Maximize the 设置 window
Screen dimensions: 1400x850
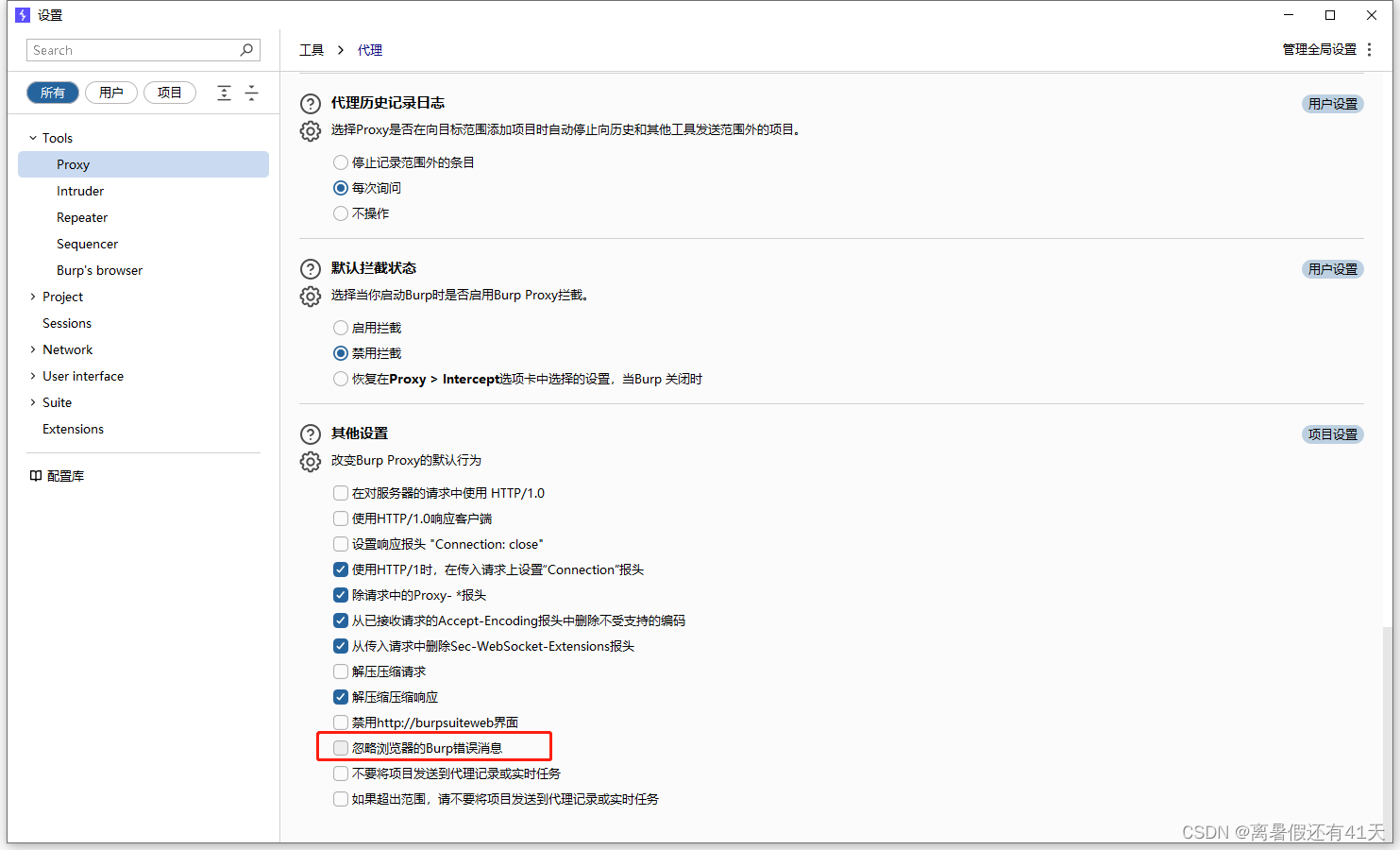point(1330,15)
